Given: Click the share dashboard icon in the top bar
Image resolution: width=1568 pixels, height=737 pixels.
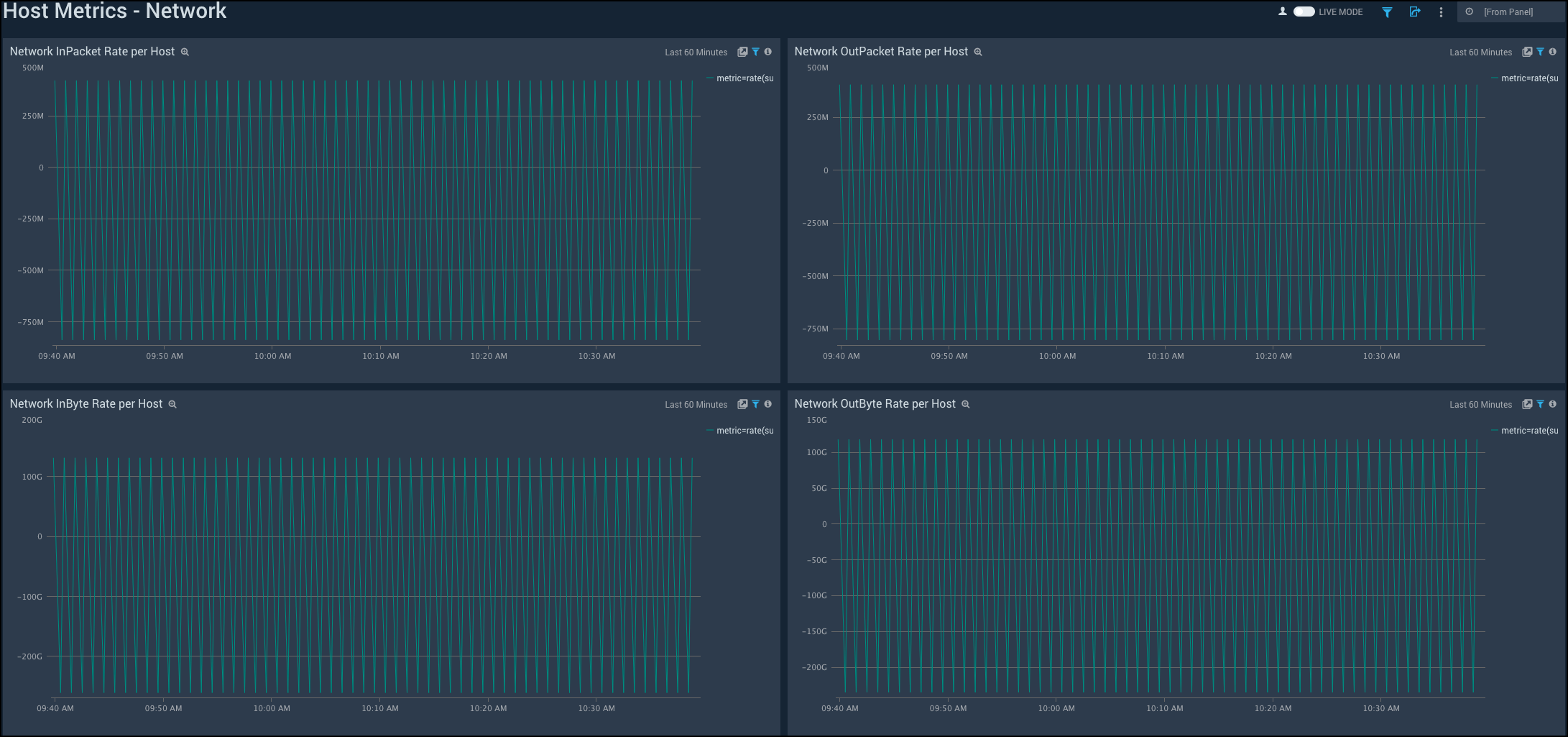Looking at the screenshot, I should [x=1414, y=12].
